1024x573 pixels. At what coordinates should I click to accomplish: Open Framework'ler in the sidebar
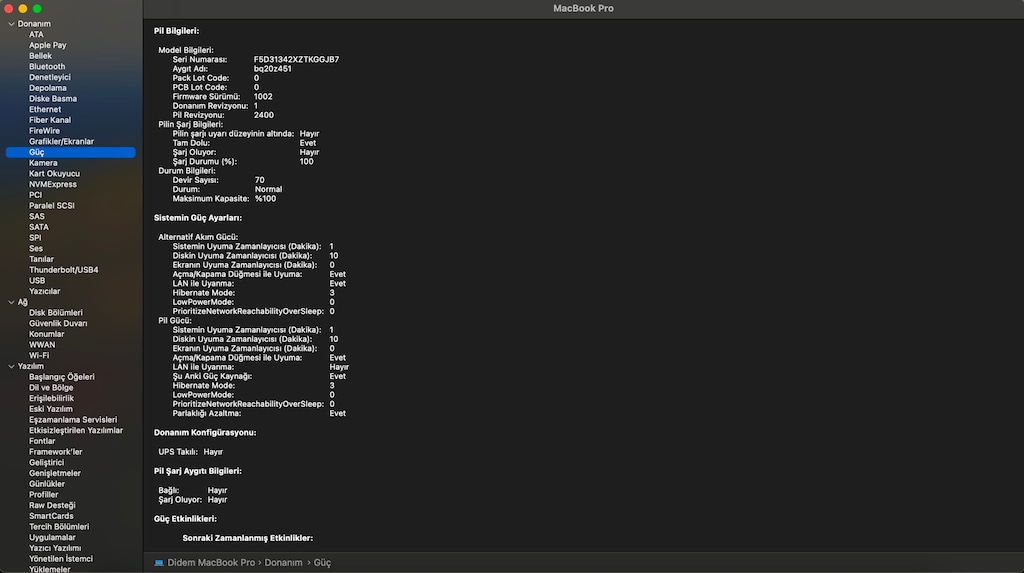click(56, 451)
